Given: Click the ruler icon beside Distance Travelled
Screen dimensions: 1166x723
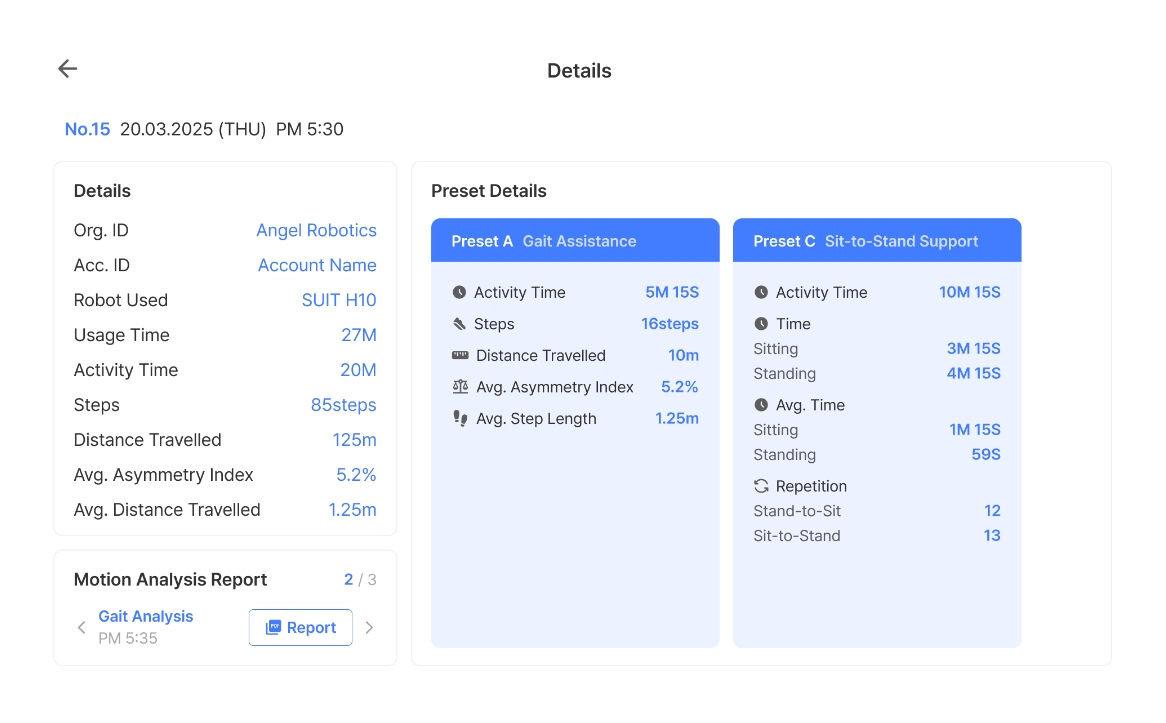Looking at the screenshot, I should (460, 356).
